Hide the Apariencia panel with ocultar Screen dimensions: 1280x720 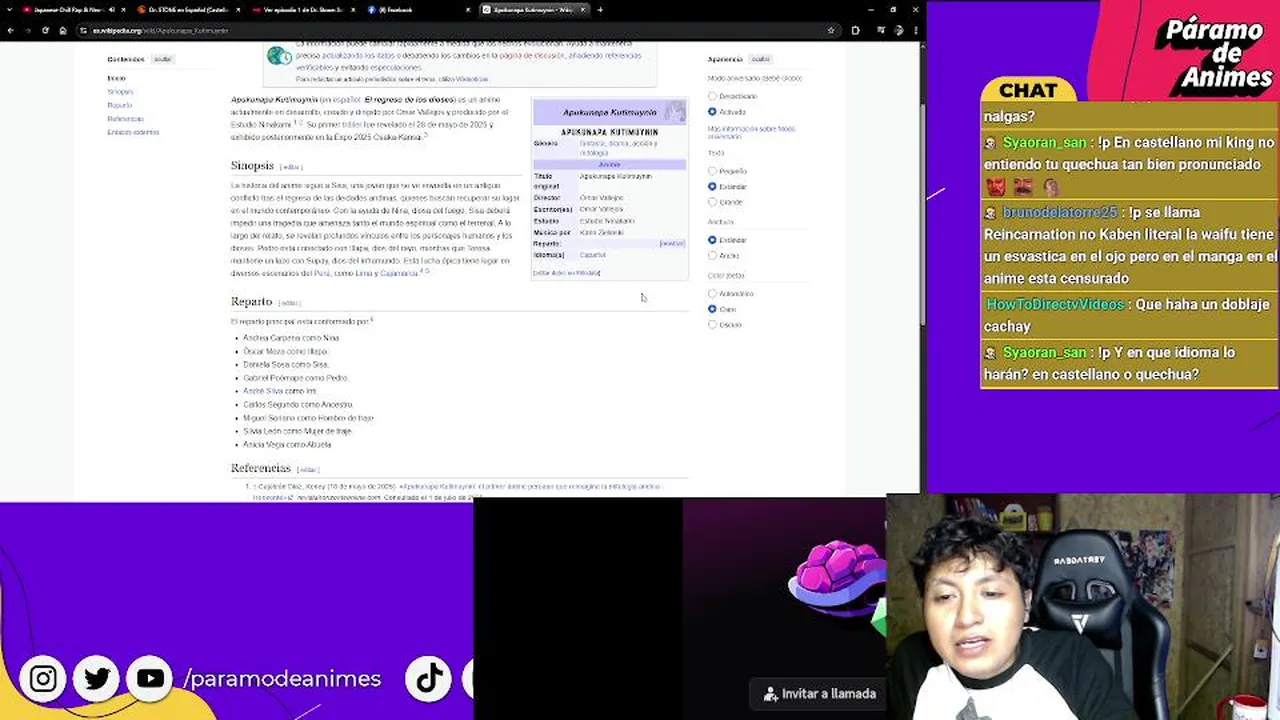760,59
